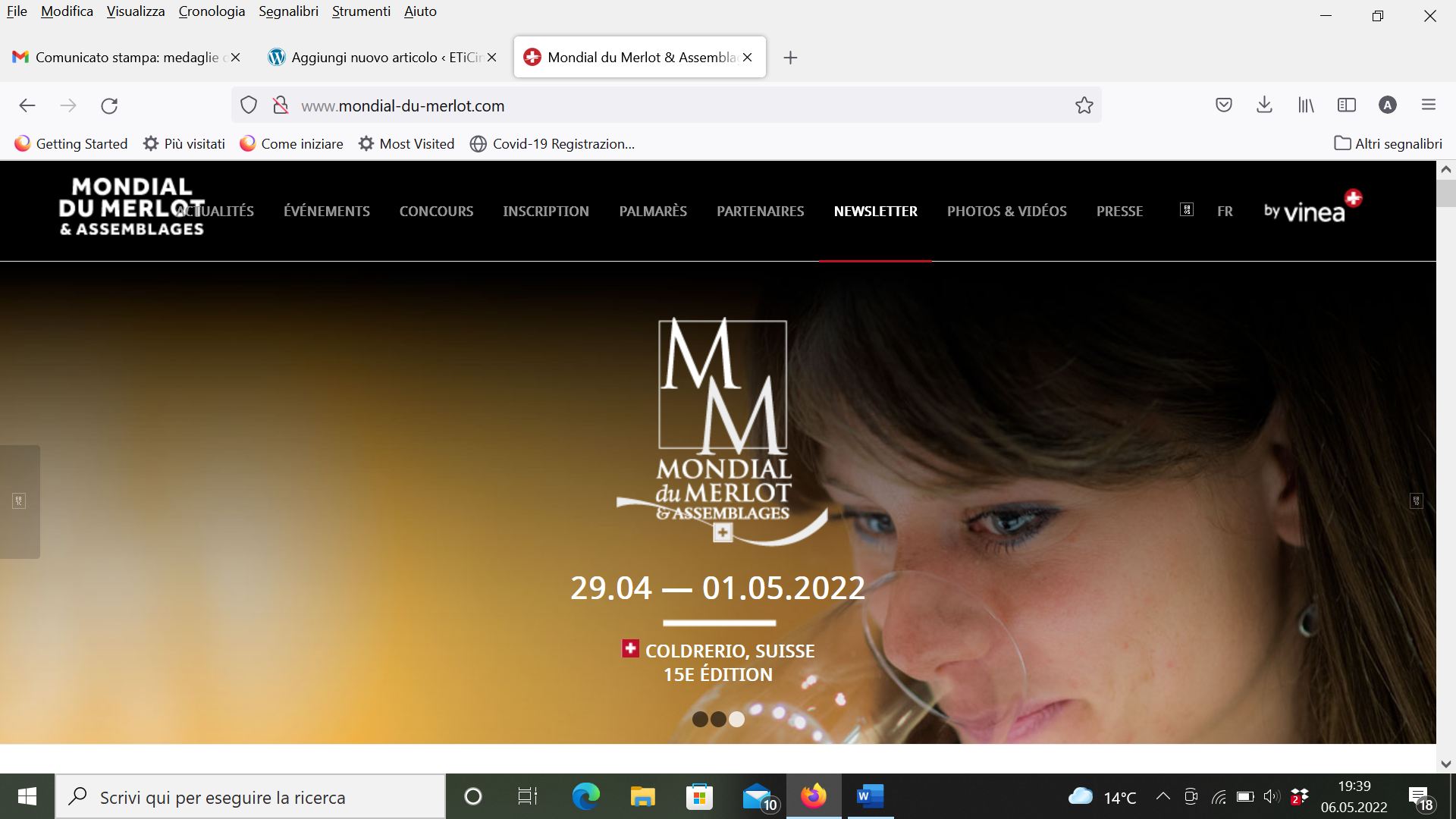
Task: Reload the page with the refresh icon
Action: tap(109, 105)
